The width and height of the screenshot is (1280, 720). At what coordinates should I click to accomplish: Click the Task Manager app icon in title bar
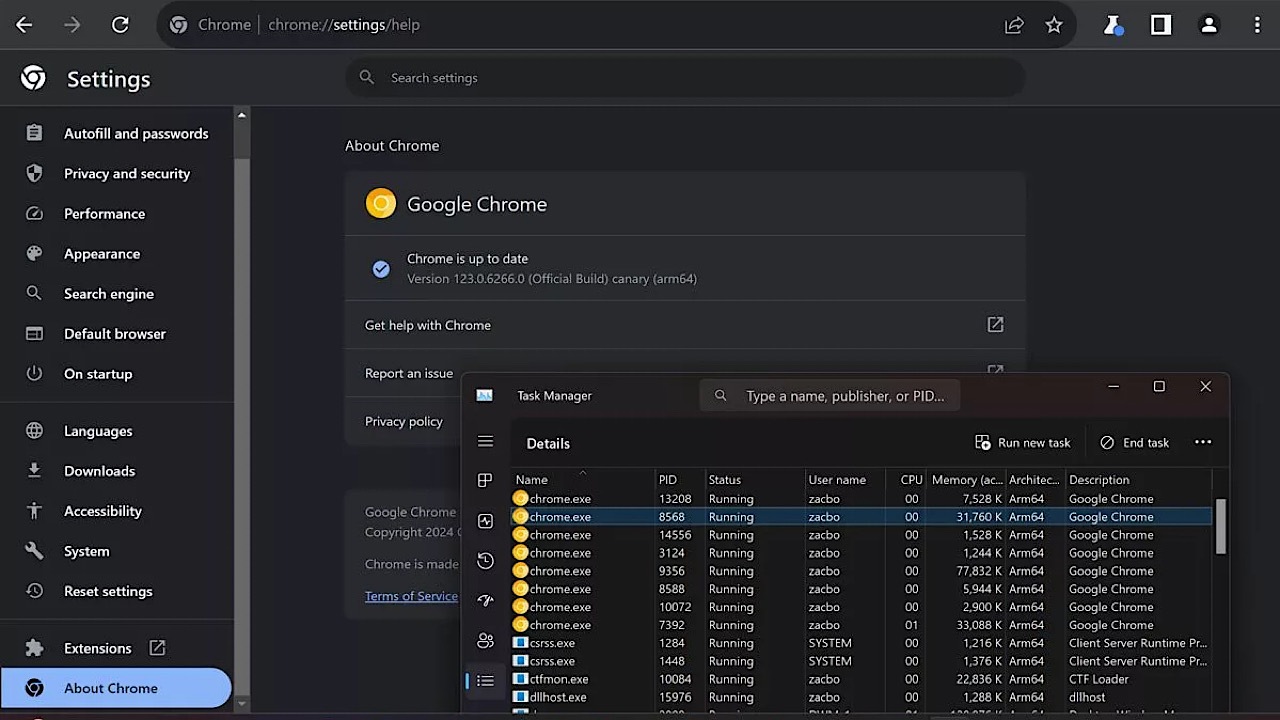pos(485,395)
